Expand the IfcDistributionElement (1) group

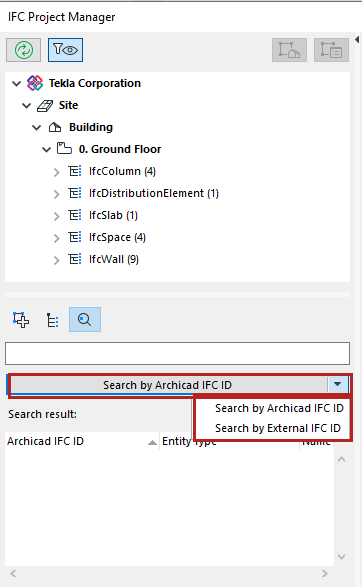[57, 194]
